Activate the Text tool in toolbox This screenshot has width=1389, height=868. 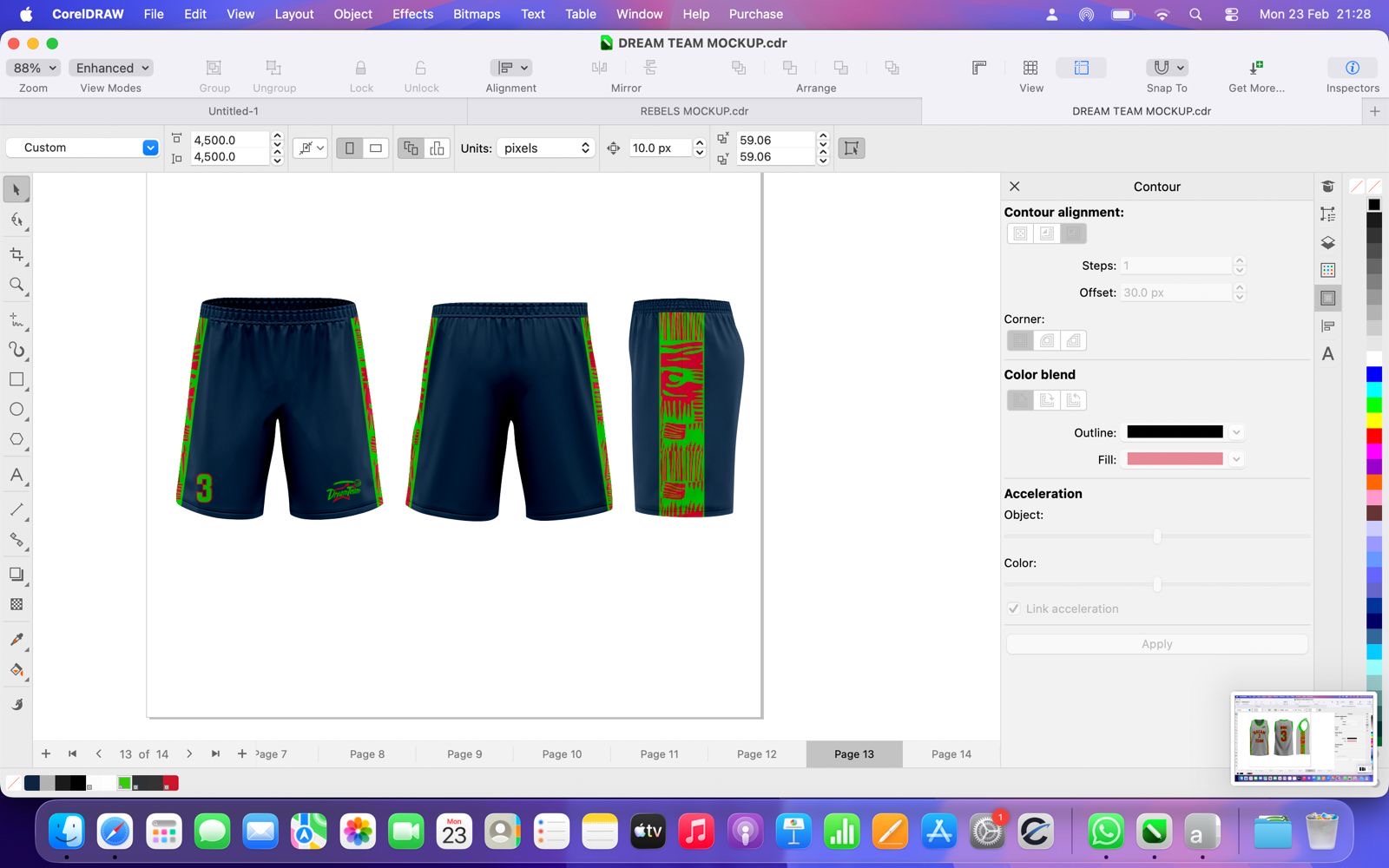[x=16, y=475]
